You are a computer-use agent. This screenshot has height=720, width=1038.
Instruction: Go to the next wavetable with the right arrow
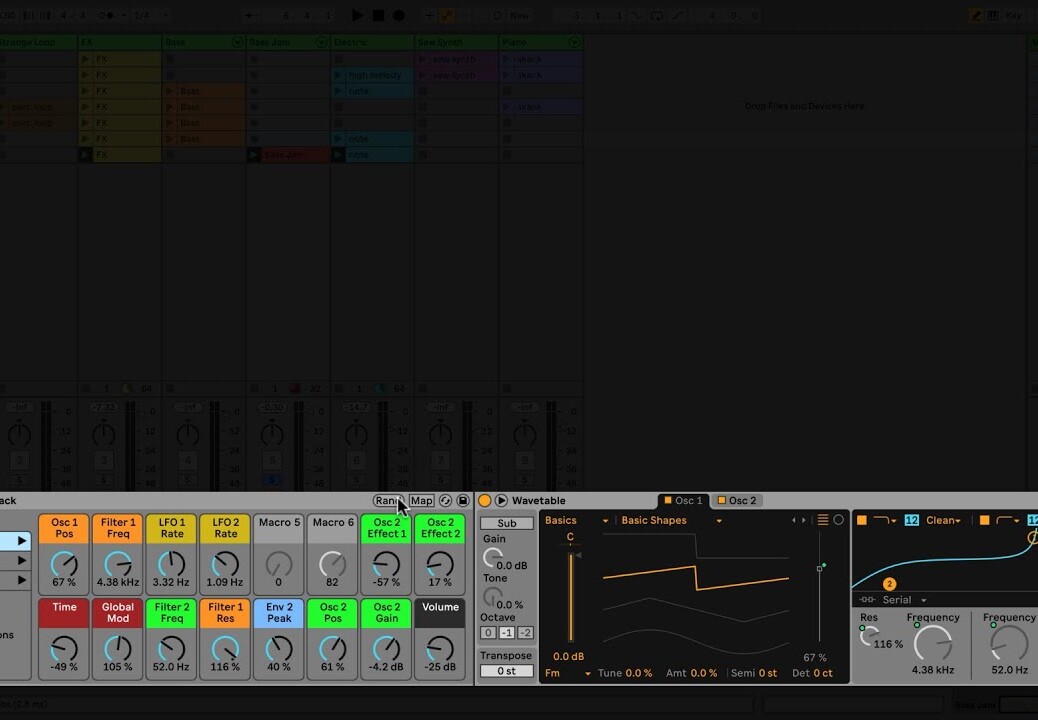804,520
